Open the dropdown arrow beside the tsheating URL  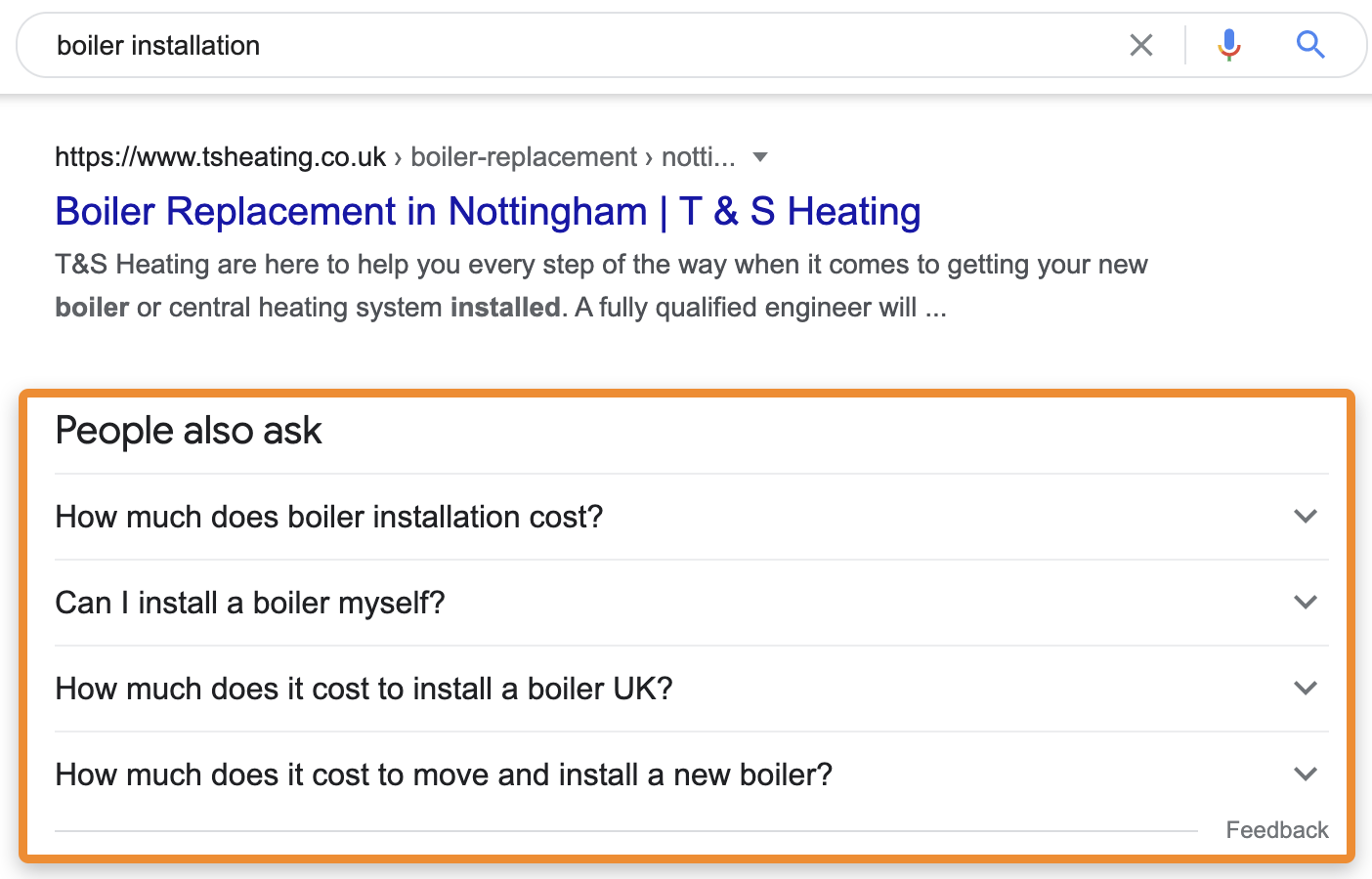click(x=760, y=157)
